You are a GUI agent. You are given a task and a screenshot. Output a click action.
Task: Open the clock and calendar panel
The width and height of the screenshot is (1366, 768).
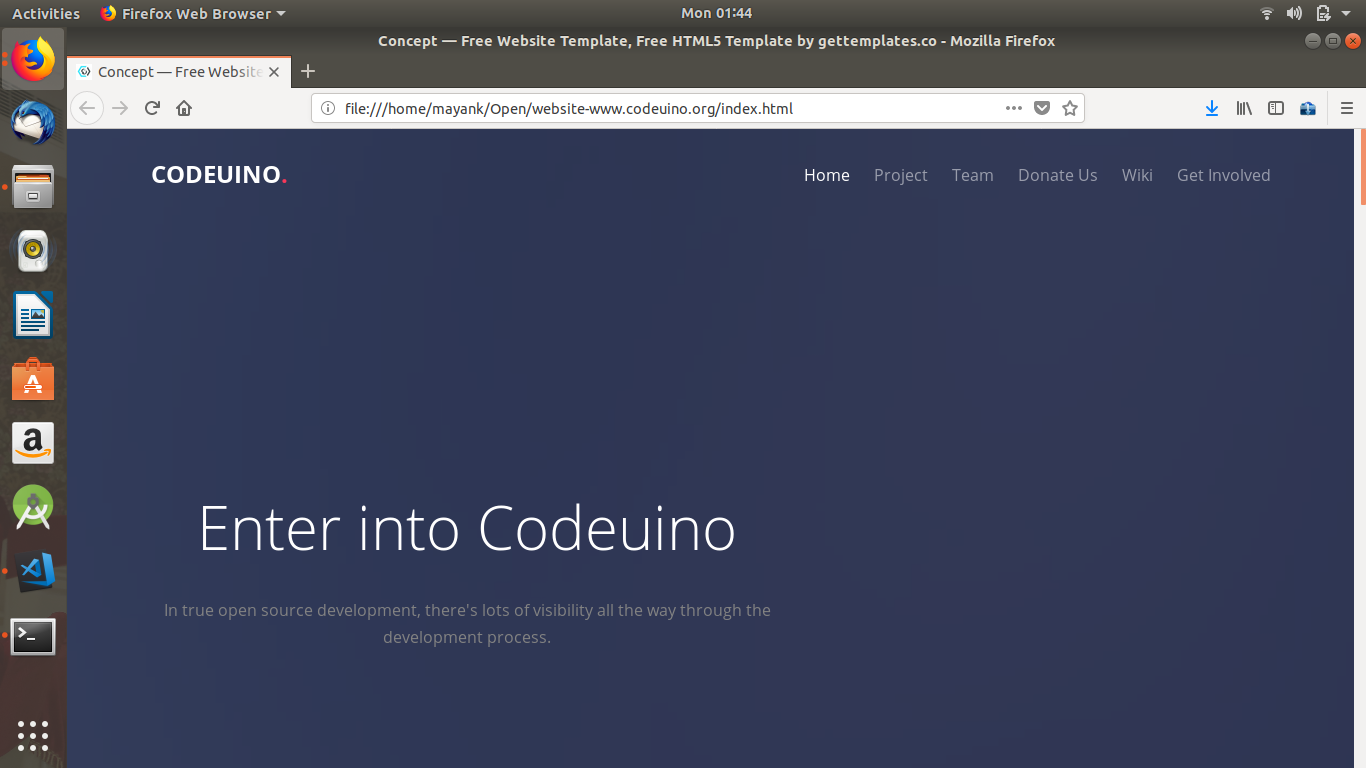(716, 13)
